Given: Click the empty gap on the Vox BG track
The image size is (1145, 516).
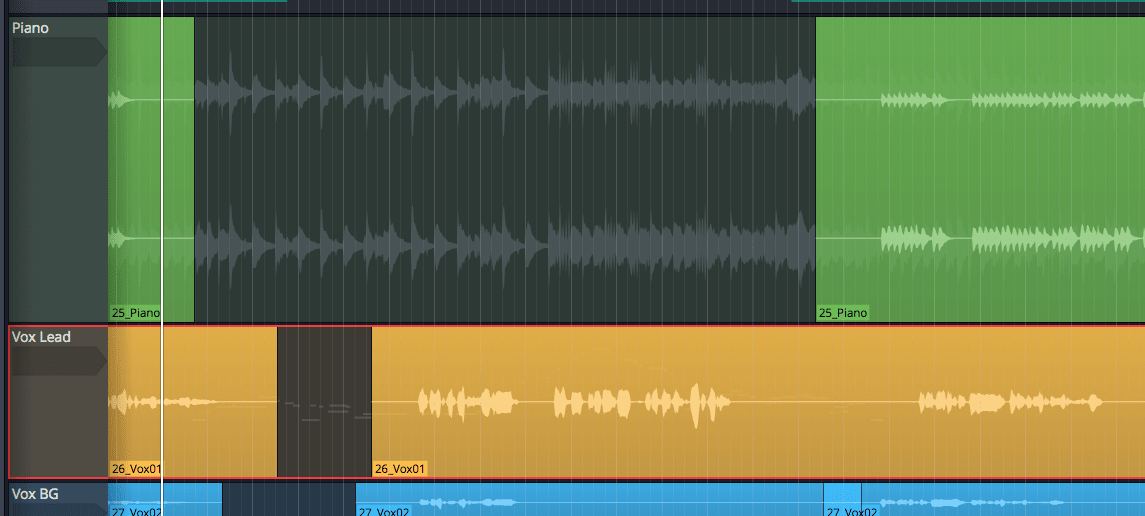Looking at the screenshot, I should tap(288, 498).
